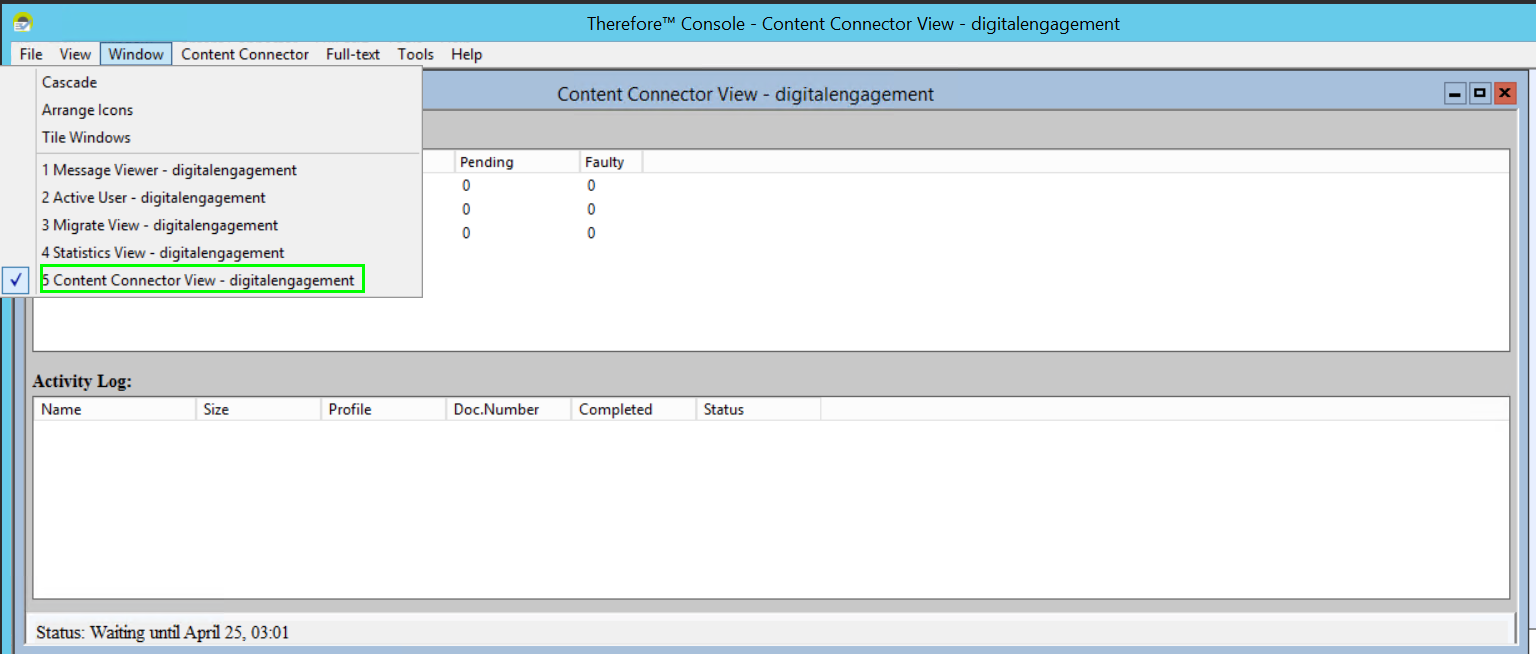Sort Activity Log by Completed column

pos(634,409)
